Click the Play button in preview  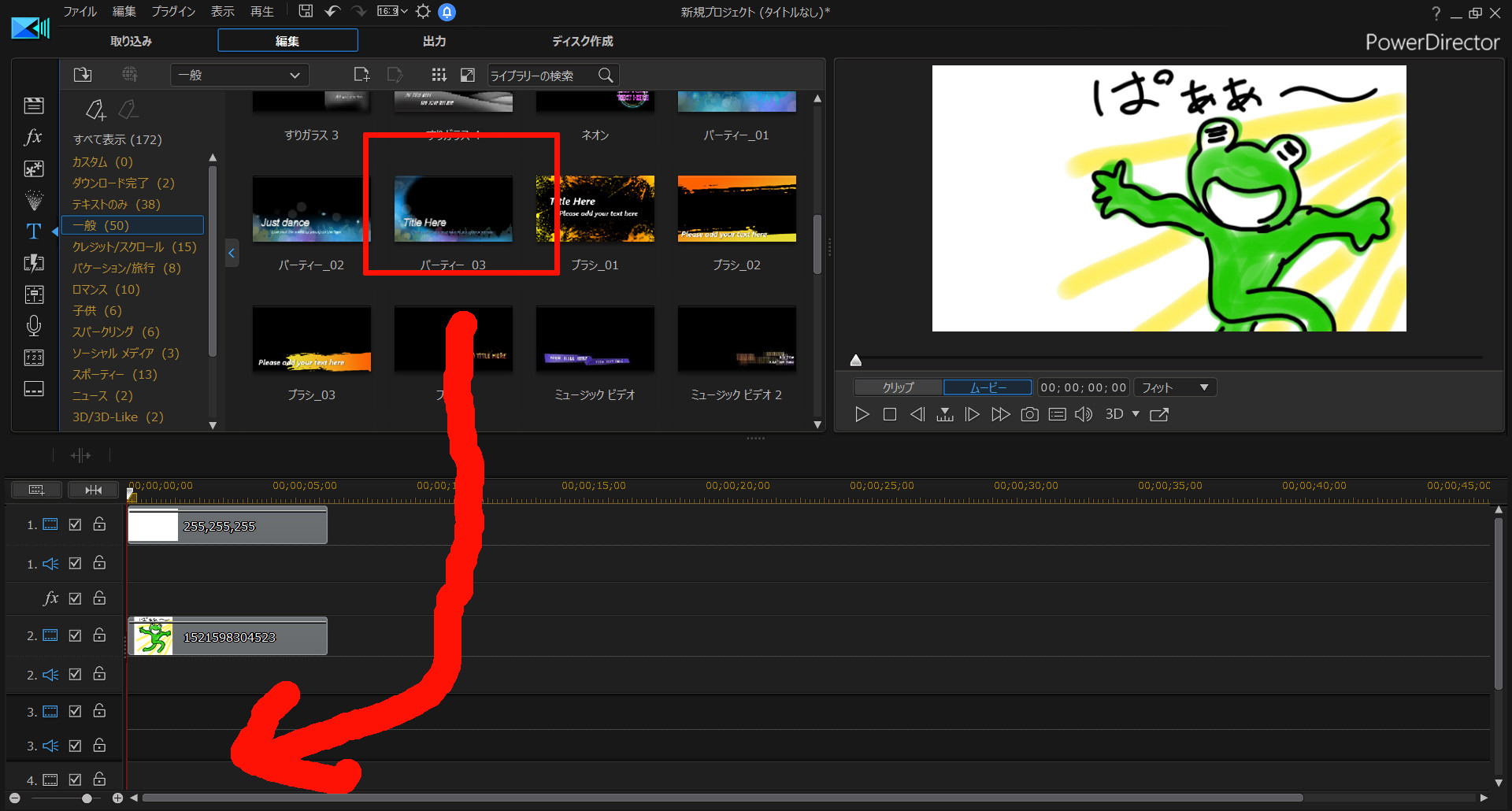coord(862,414)
